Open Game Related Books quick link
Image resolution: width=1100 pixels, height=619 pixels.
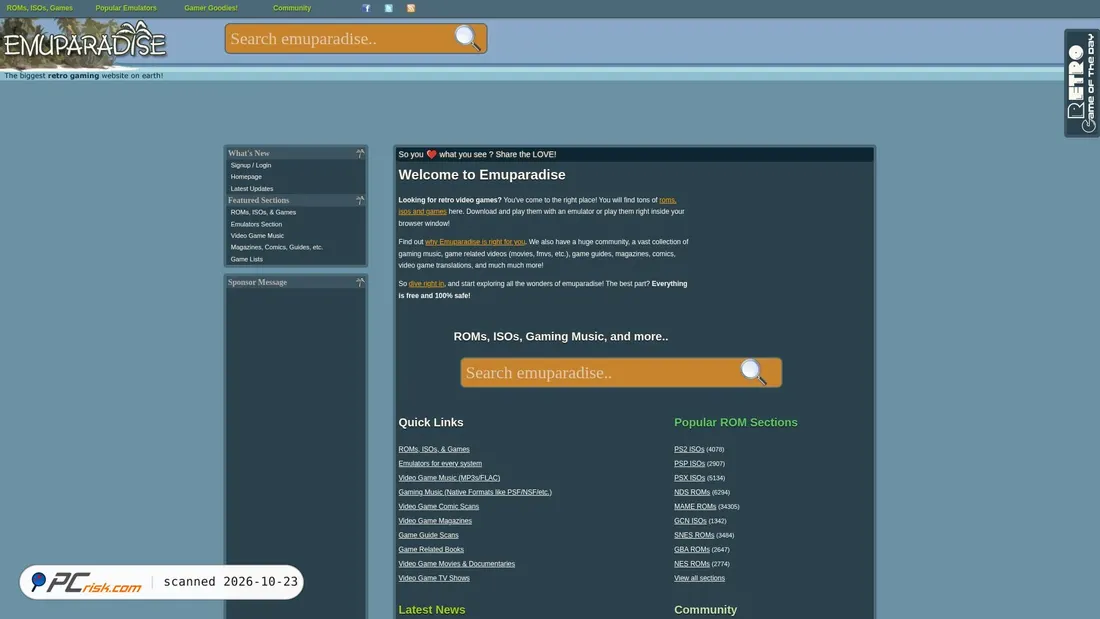coord(431,550)
